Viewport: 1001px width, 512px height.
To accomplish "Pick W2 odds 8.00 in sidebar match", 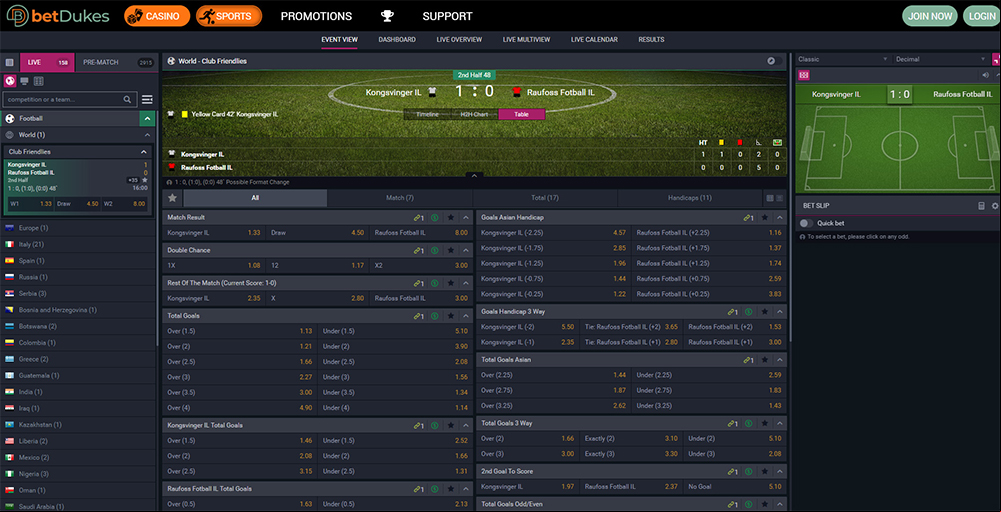I will [x=125, y=204].
